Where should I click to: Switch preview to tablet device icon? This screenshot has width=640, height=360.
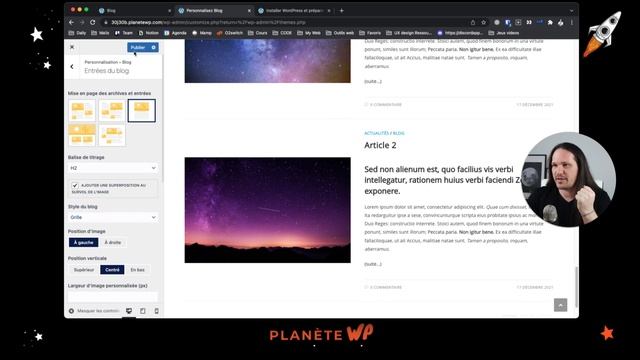click(143, 311)
